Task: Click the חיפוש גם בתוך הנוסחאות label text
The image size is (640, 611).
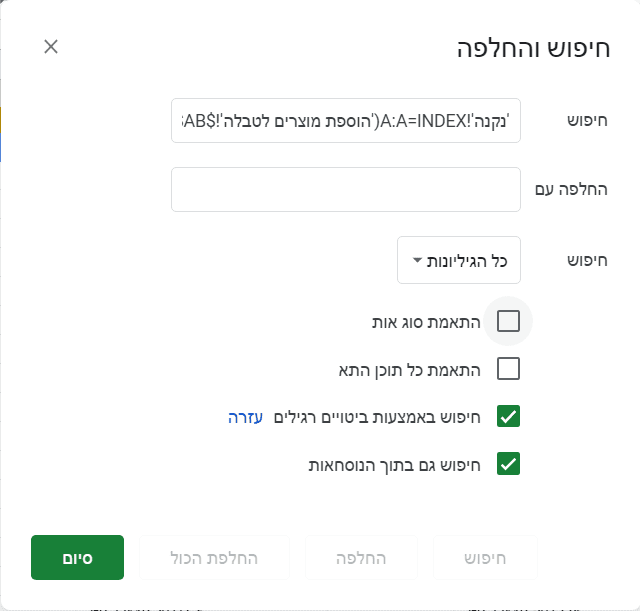Action: click(396, 464)
